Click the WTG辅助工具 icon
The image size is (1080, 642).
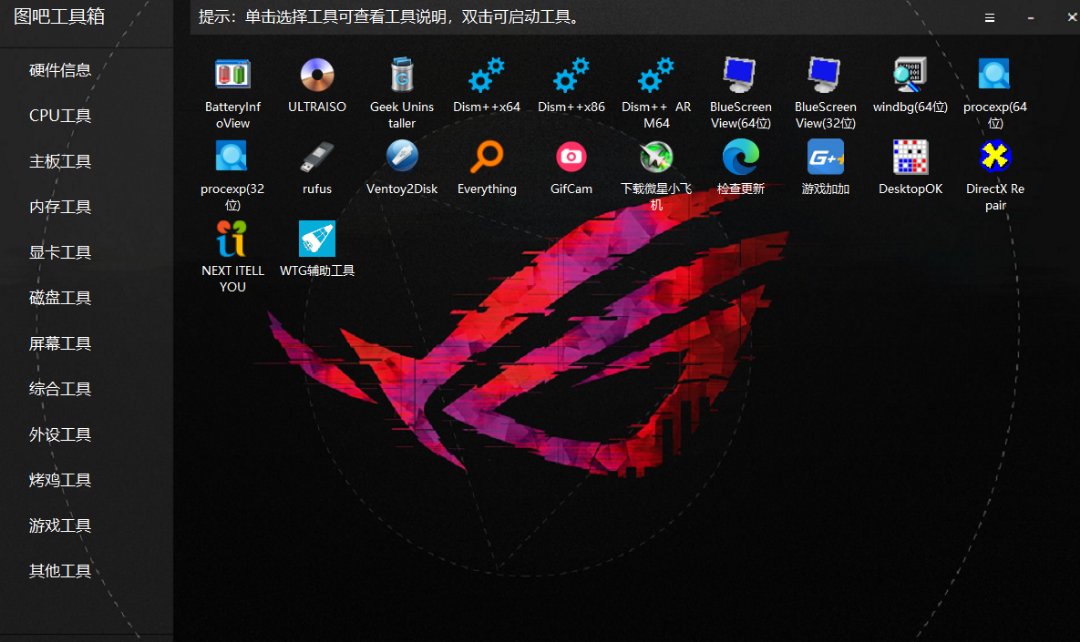(x=317, y=239)
